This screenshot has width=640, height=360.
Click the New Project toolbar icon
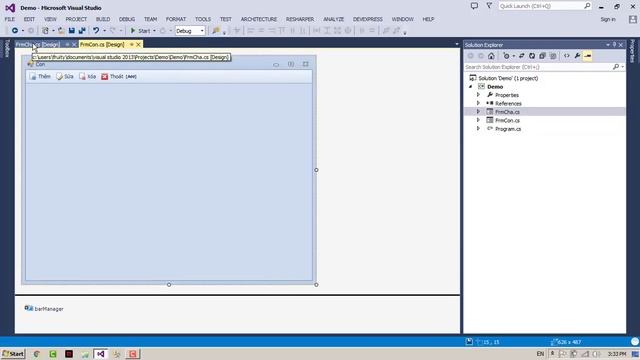point(45,31)
